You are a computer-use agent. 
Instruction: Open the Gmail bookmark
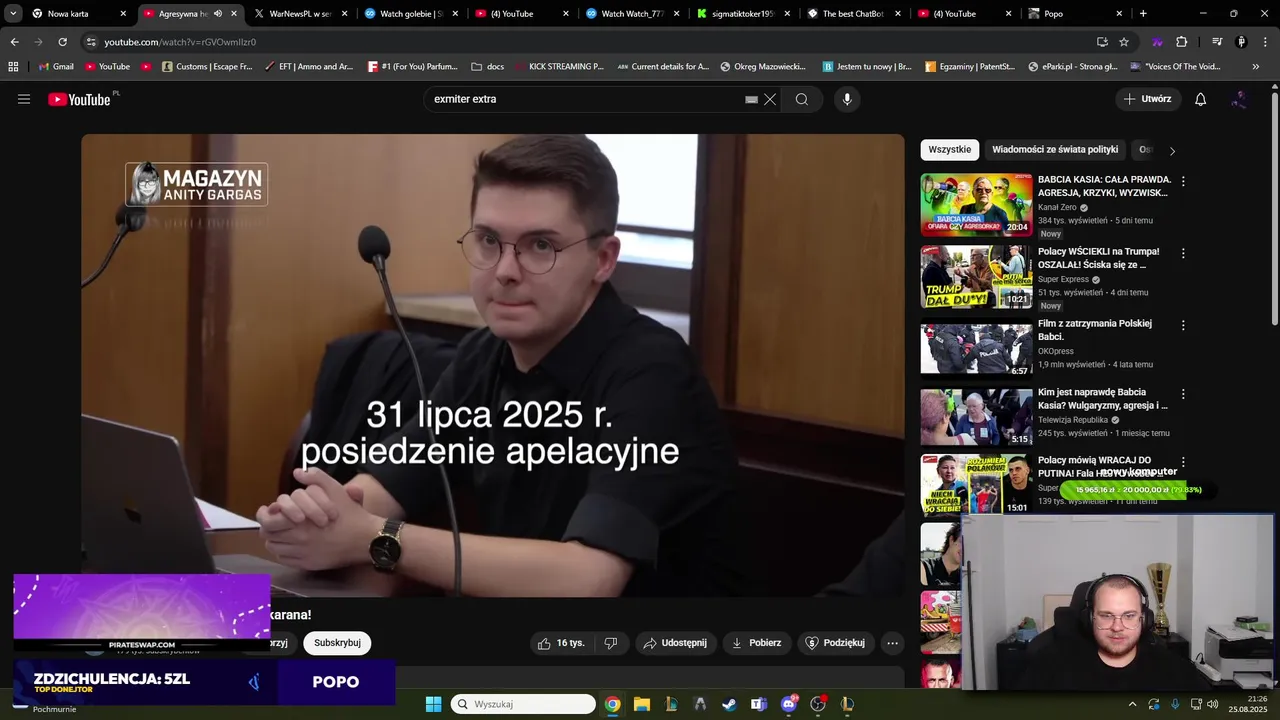click(x=56, y=66)
